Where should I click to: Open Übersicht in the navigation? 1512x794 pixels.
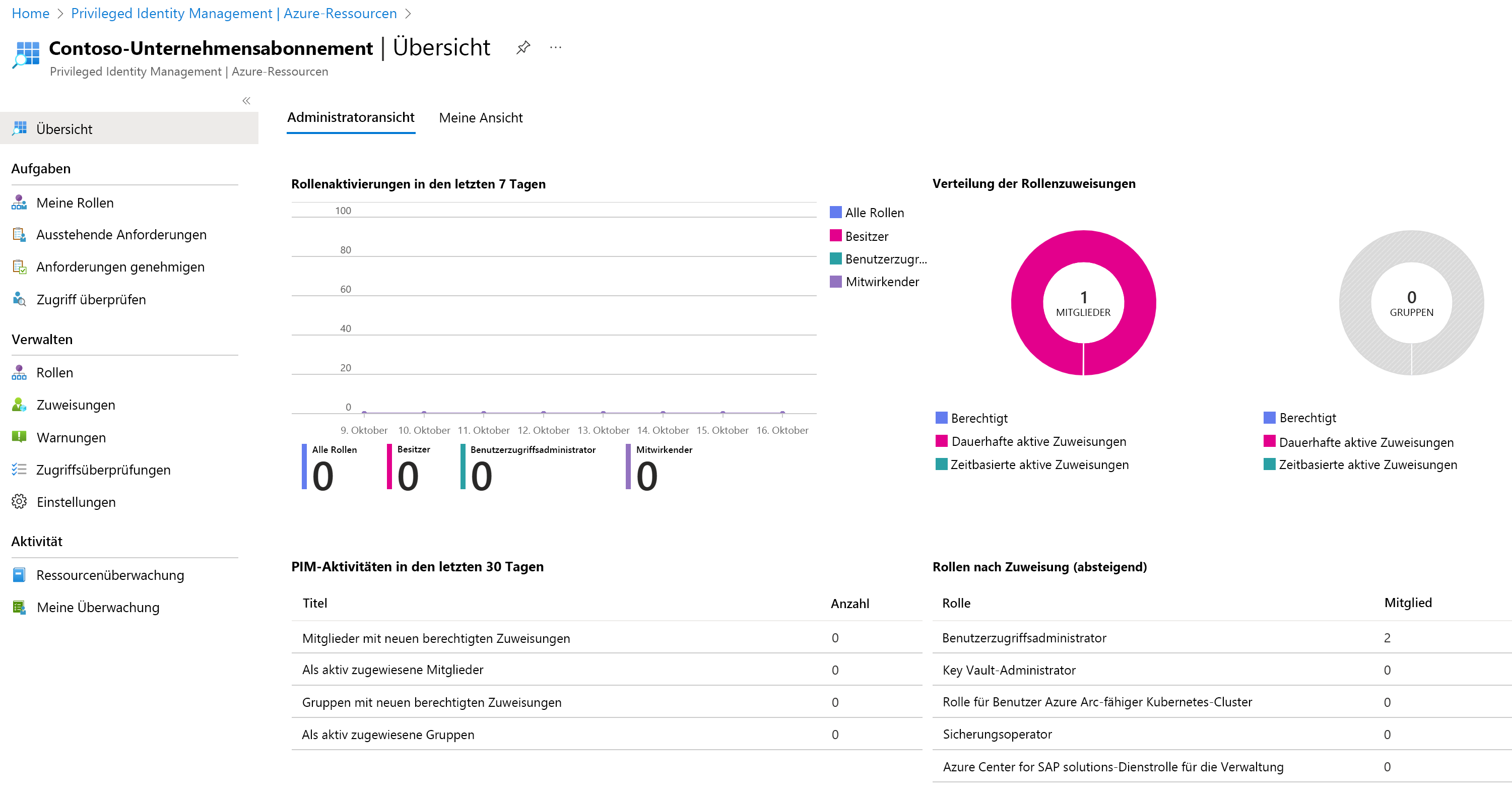coord(129,128)
